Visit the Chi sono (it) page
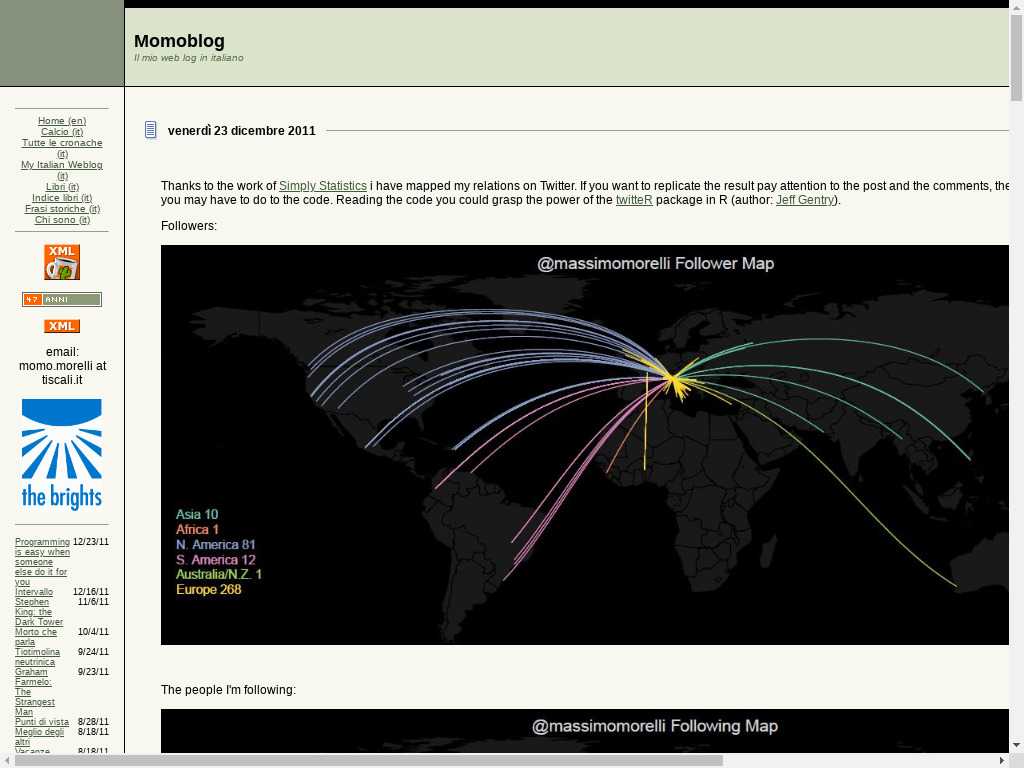Image resolution: width=1024 pixels, height=768 pixels. click(62, 220)
